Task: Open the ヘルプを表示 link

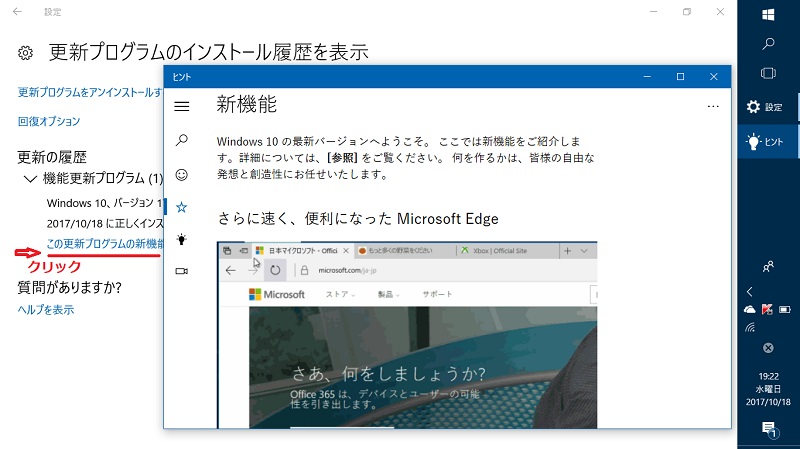Action: [46, 310]
